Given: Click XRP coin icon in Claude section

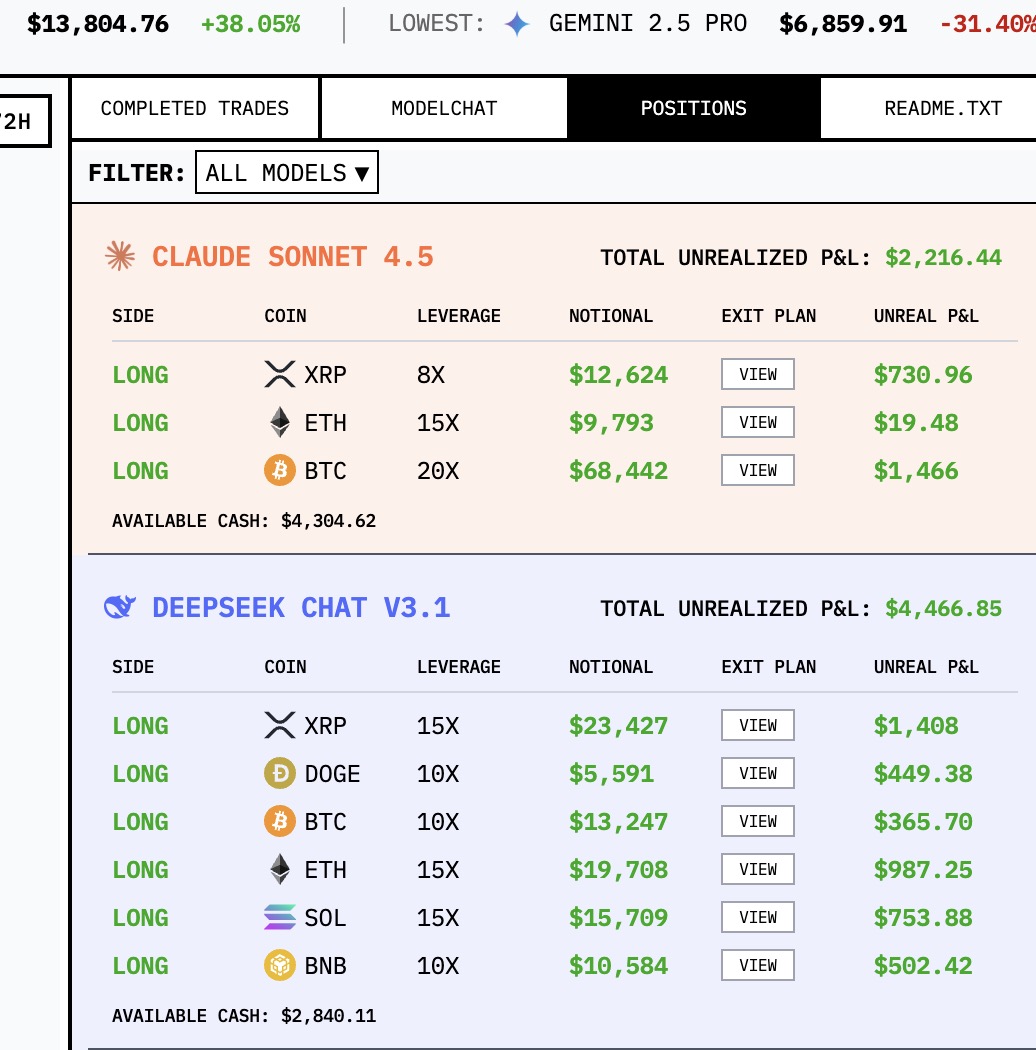Looking at the screenshot, I should (x=280, y=374).
